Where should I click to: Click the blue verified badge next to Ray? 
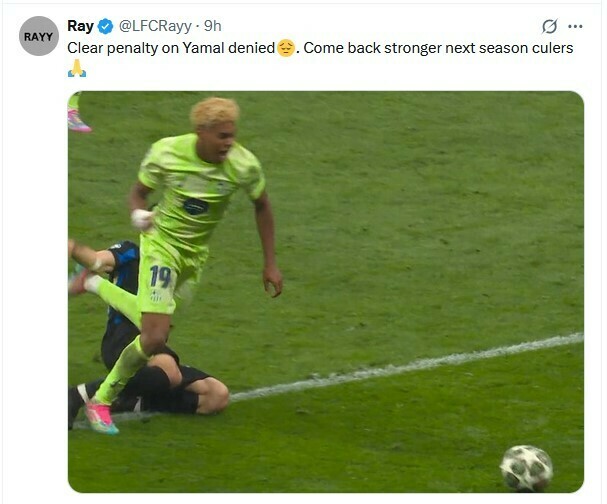(105, 26)
